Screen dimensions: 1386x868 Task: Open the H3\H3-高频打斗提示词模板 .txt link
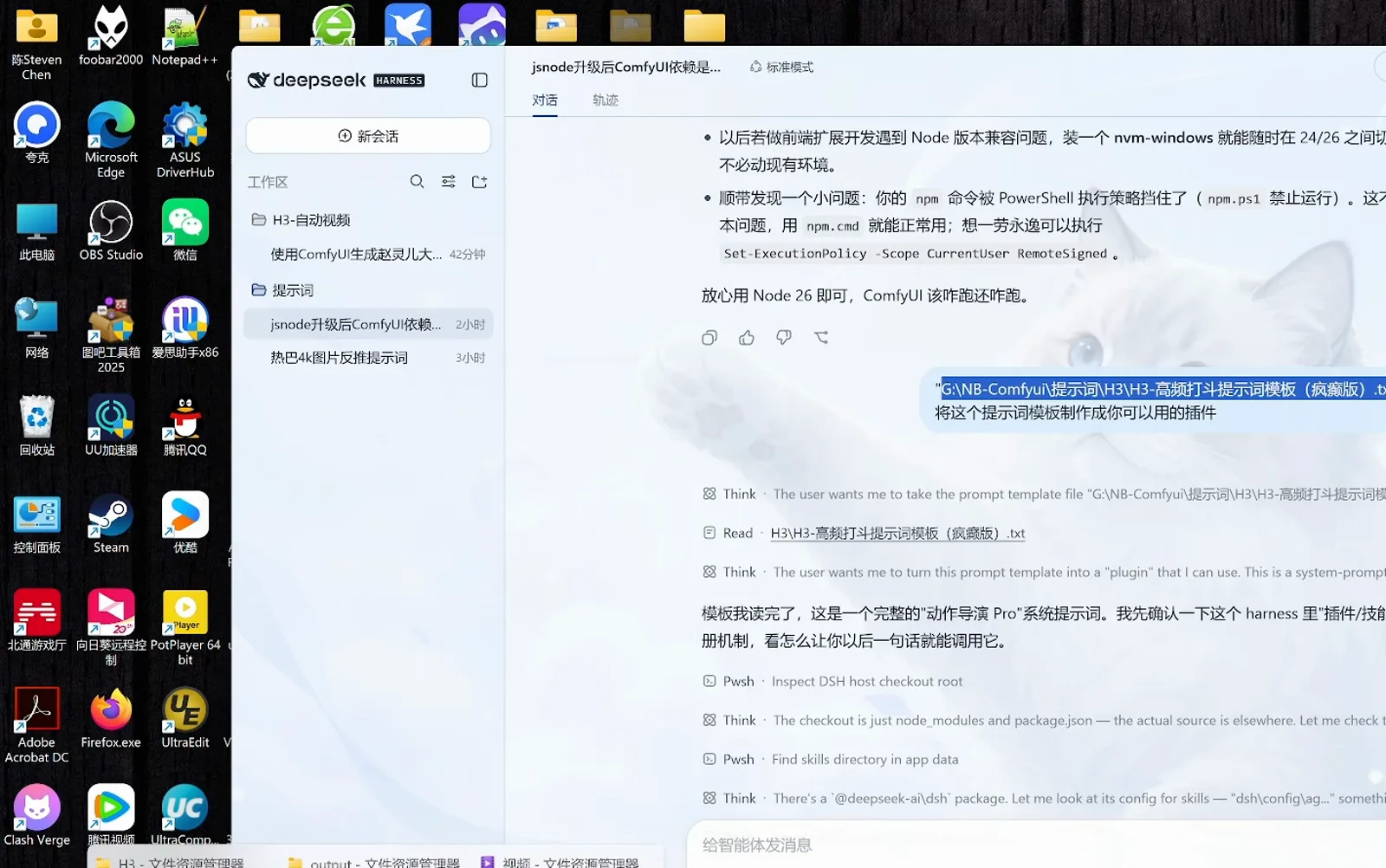[x=897, y=534]
